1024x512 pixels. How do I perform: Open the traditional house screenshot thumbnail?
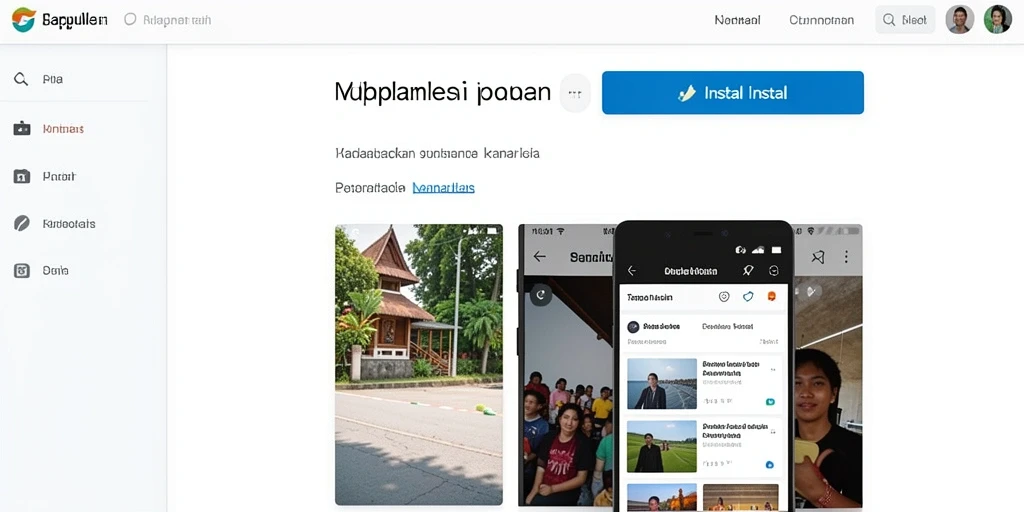pyautogui.click(x=419, y=364)
